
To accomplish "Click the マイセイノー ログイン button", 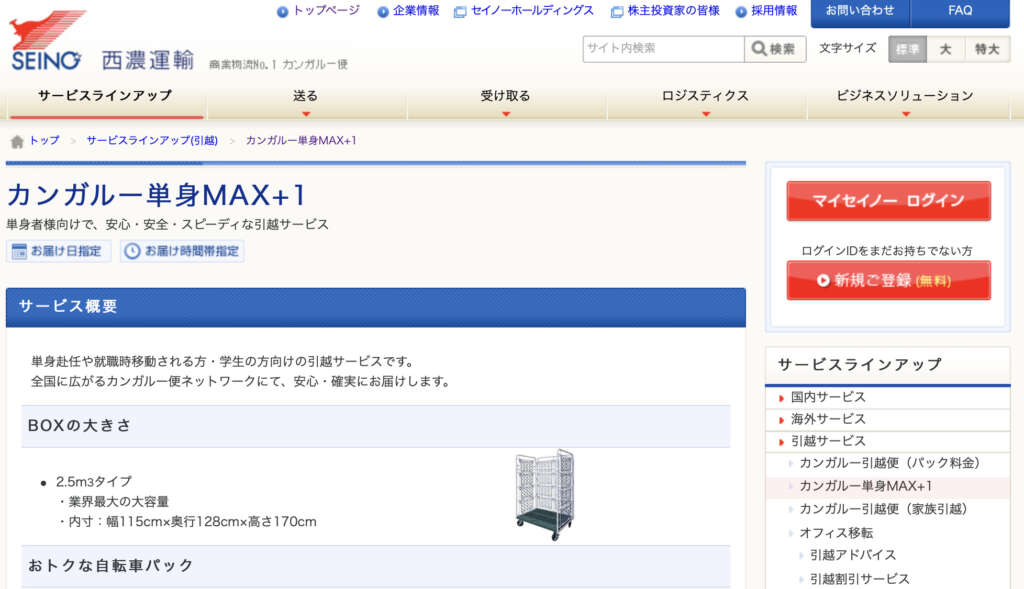I will coord(888,201).
